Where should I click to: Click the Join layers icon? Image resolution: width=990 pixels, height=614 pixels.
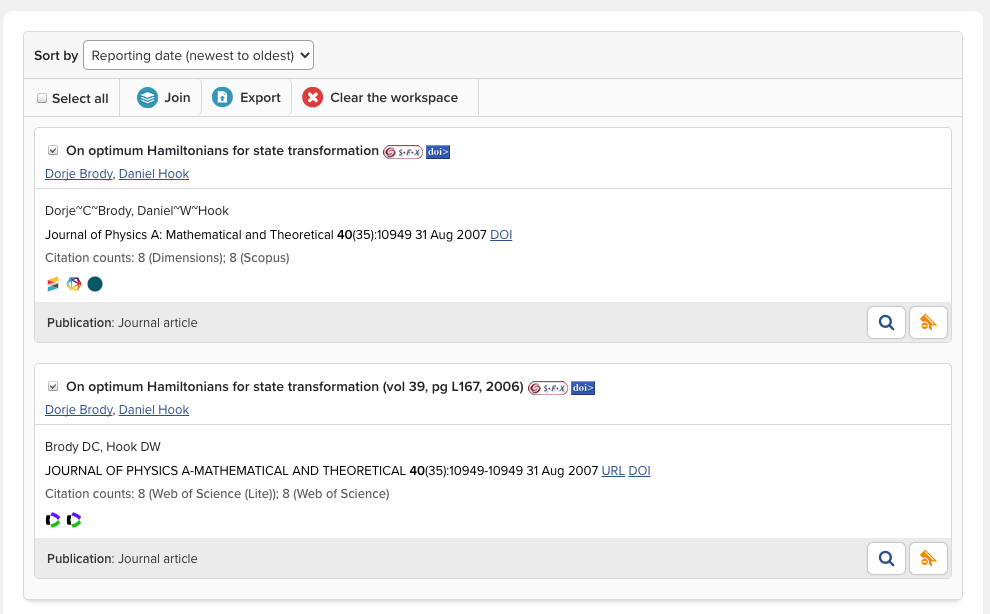(x=148, y=98)
